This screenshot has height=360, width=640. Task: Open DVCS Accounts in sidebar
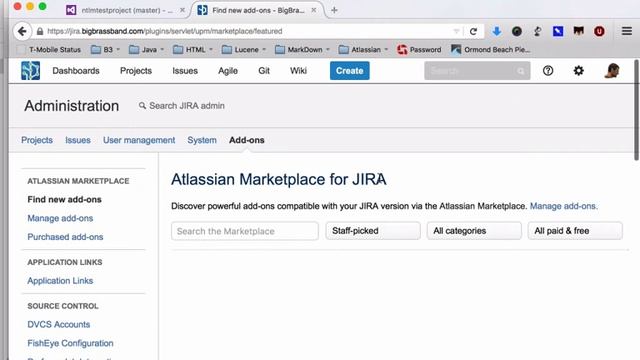click(59, 324)
